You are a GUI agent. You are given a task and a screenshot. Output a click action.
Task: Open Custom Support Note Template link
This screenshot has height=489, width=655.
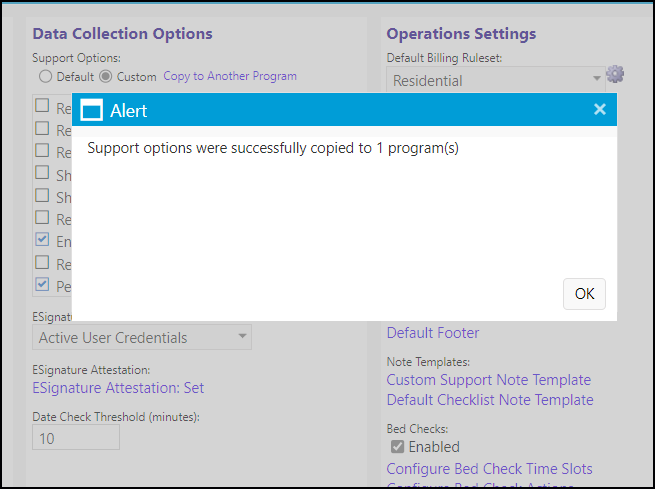[488, 380]
